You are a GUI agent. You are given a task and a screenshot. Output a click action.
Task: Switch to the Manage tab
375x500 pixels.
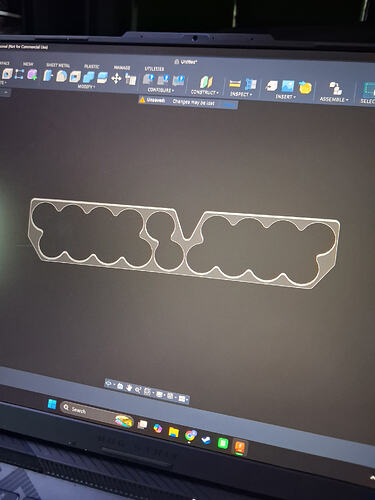[122, 67]
